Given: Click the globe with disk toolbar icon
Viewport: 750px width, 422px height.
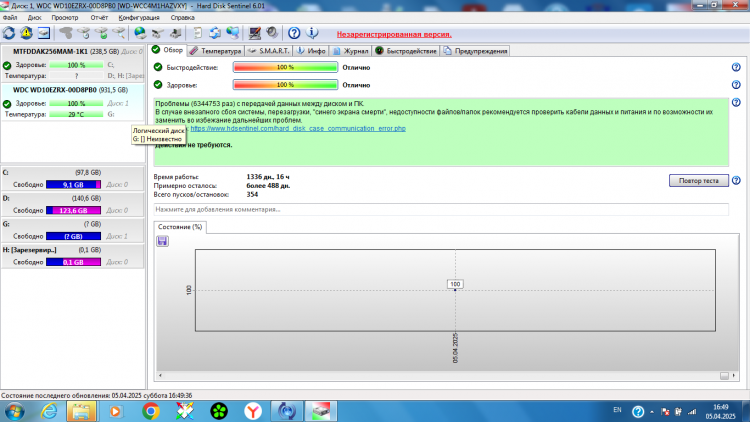Looking at the screenshot, I should (140, 33).
